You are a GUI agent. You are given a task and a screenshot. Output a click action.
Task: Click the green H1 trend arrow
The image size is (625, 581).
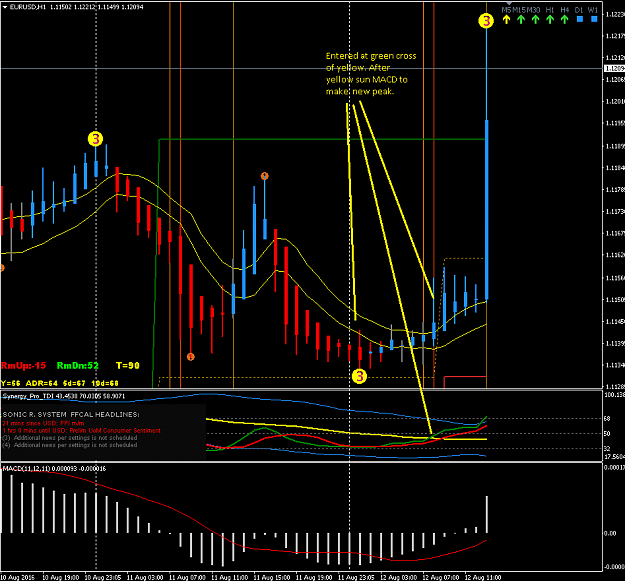[550, 19]
